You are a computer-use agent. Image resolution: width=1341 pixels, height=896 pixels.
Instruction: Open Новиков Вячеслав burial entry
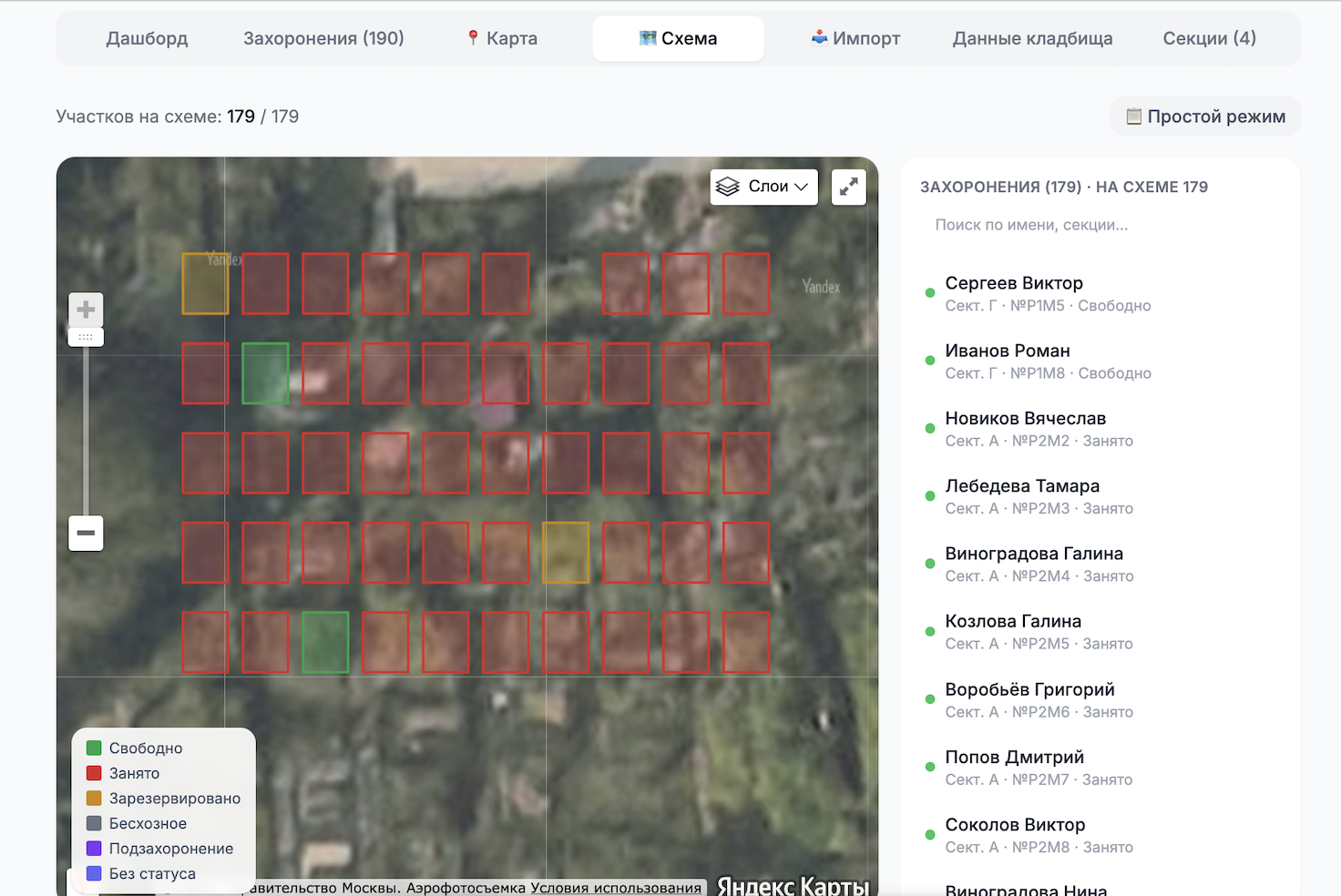point(1100,428)
